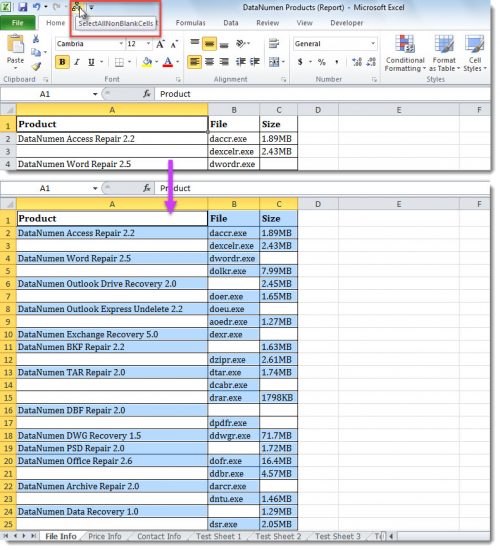Click the Name Box in the upper window
500x550 pixels.
[x=45, y=94]
